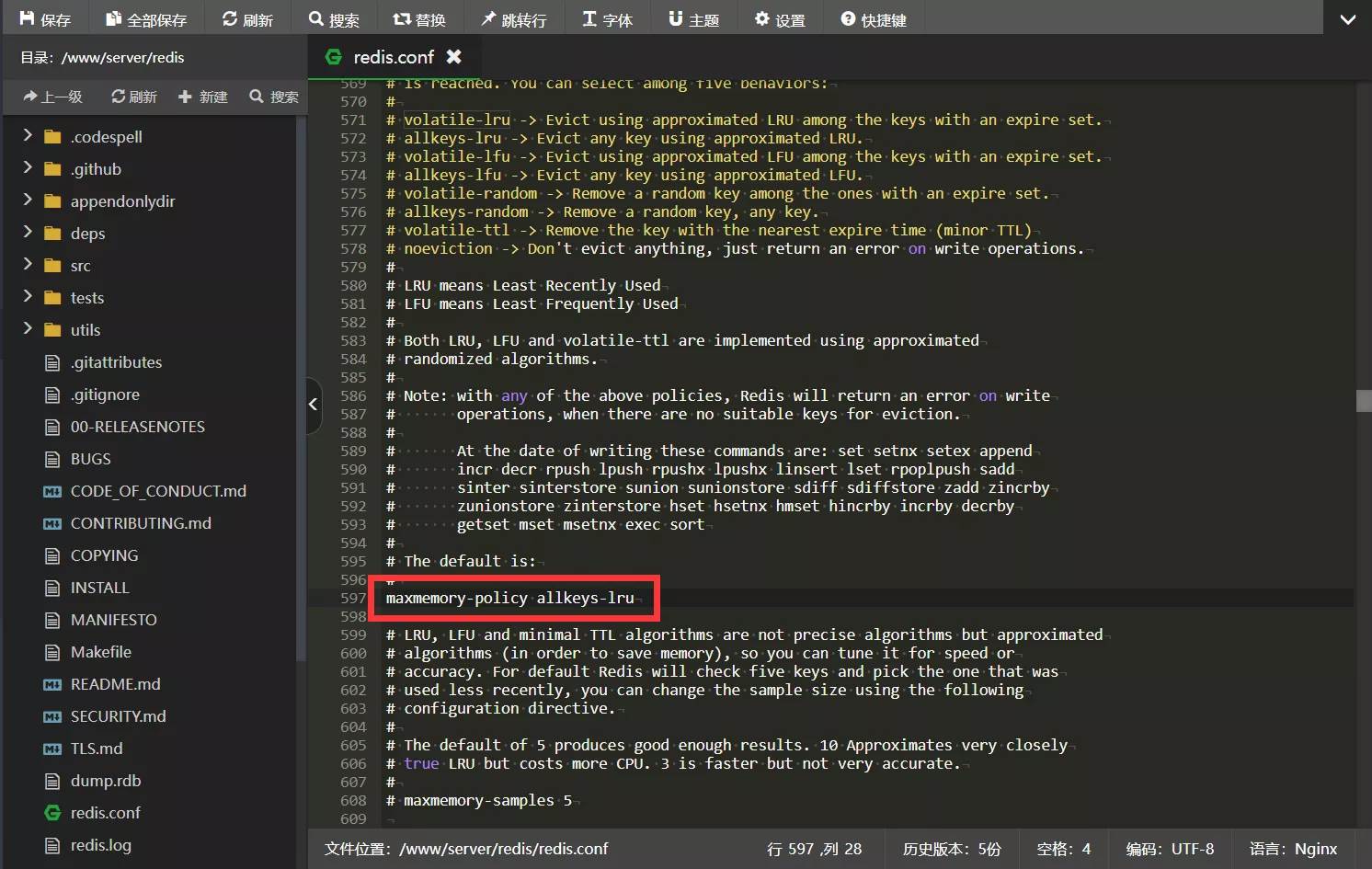
Task: Select the redis.conf tab
Action: [393, 56]
